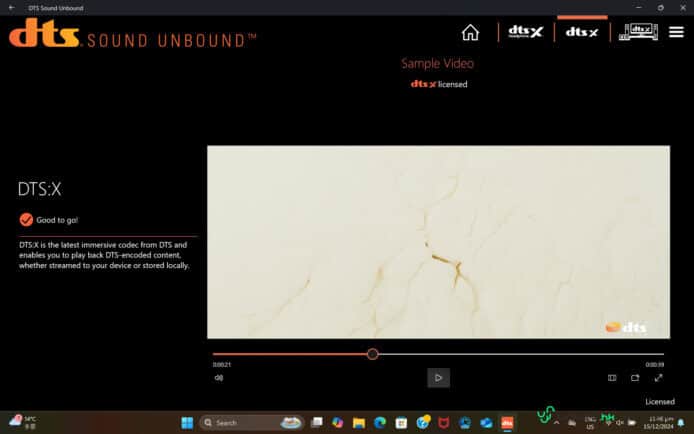
Task: Open the DTS Headphone:X tab
Action: (x=525, y=32)
